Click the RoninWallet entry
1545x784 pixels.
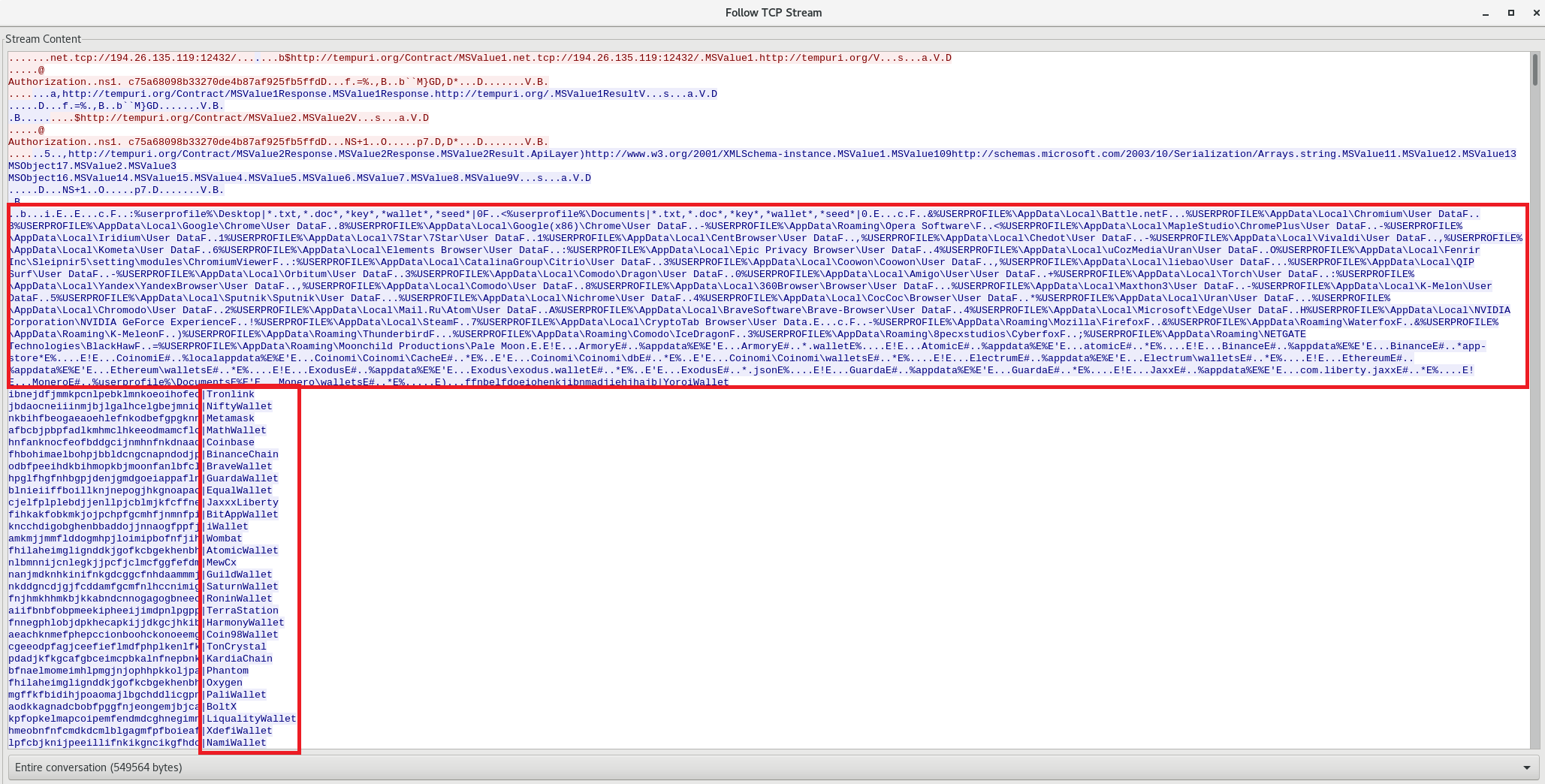tap(239, 599)
